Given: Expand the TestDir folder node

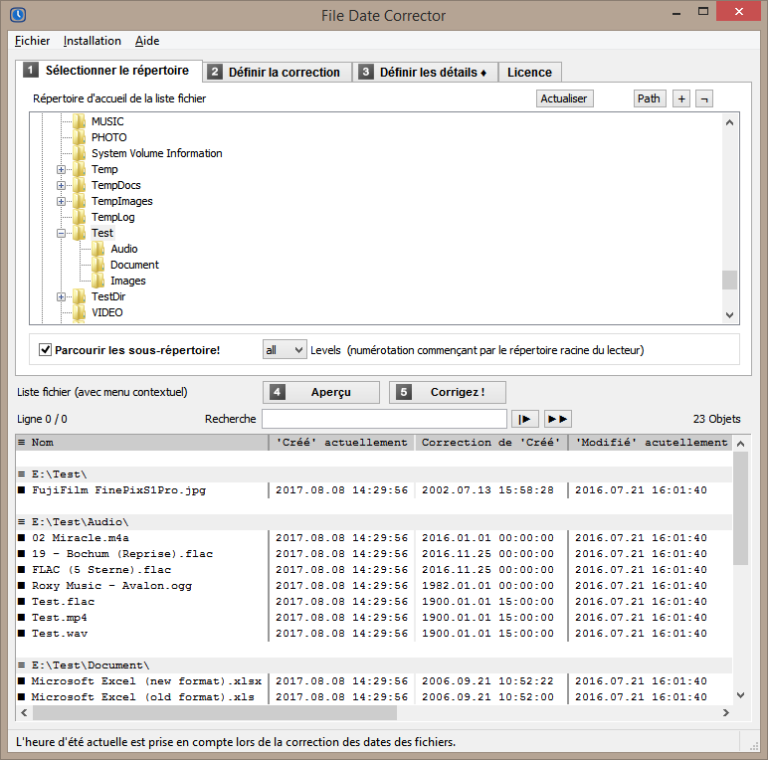Looking at the screenshot, I should coord(61,297).
